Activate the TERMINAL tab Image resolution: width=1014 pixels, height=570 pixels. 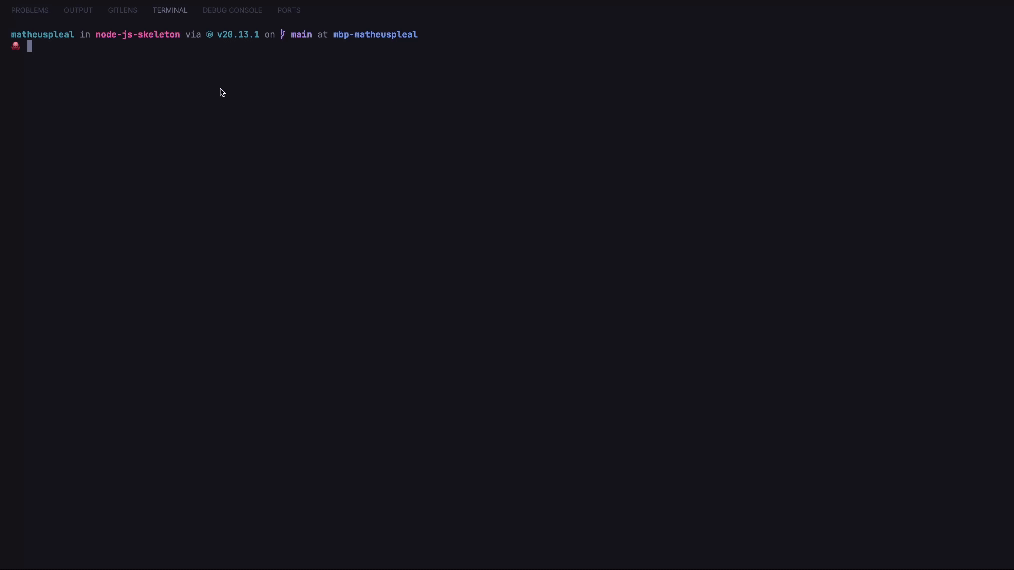(169, 10)
